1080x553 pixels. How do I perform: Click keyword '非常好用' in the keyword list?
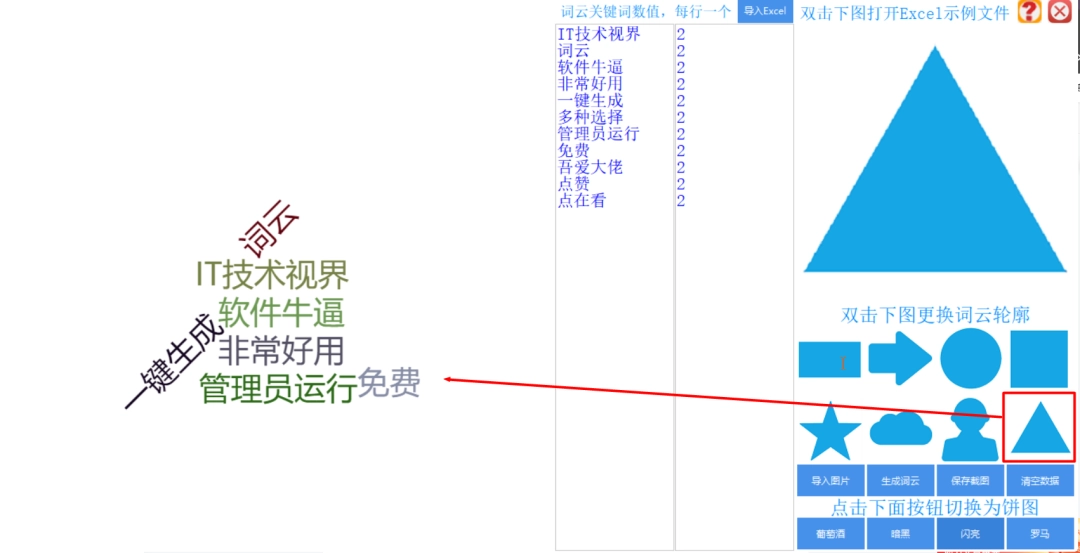coord(590,84)
